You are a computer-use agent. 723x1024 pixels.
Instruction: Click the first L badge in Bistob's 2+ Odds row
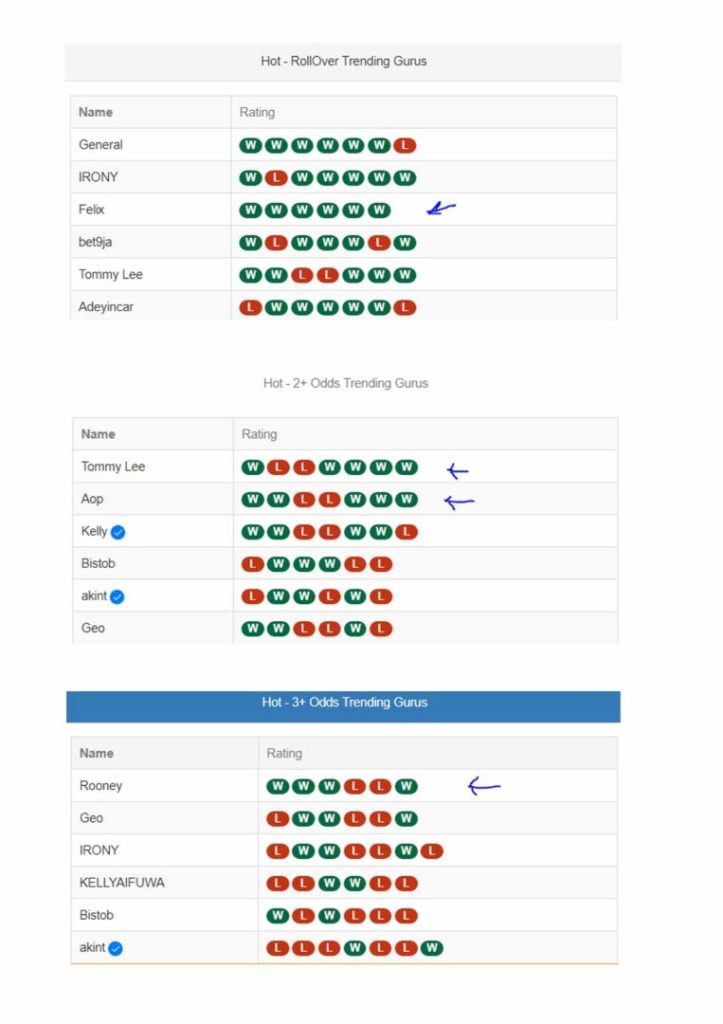(x=253, y=564)
